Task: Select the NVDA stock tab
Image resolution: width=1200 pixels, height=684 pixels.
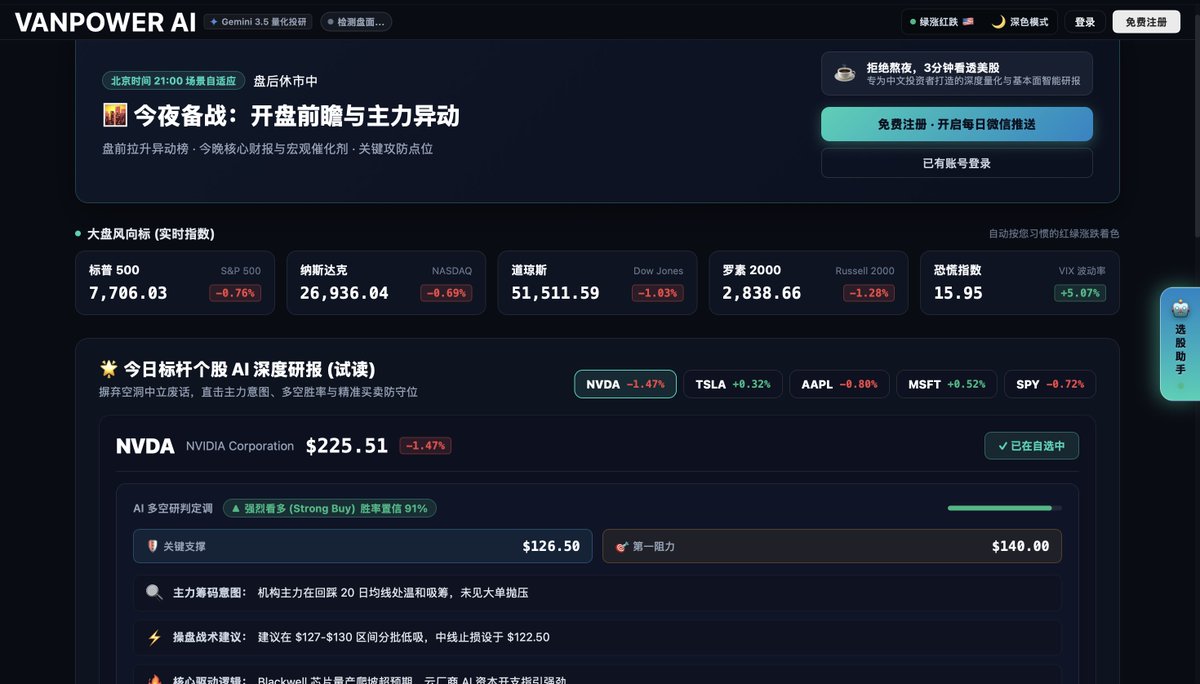Action: tap(625, 384)
